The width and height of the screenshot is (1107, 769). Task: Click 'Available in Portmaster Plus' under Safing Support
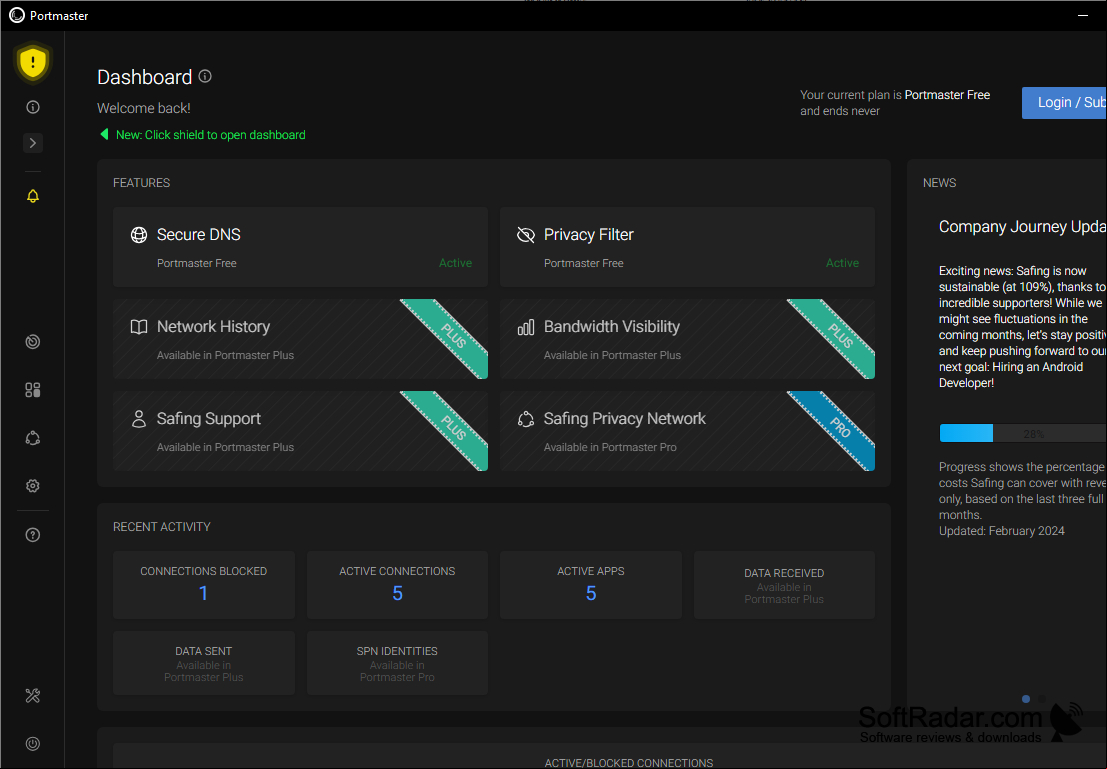tap(225, 447)
